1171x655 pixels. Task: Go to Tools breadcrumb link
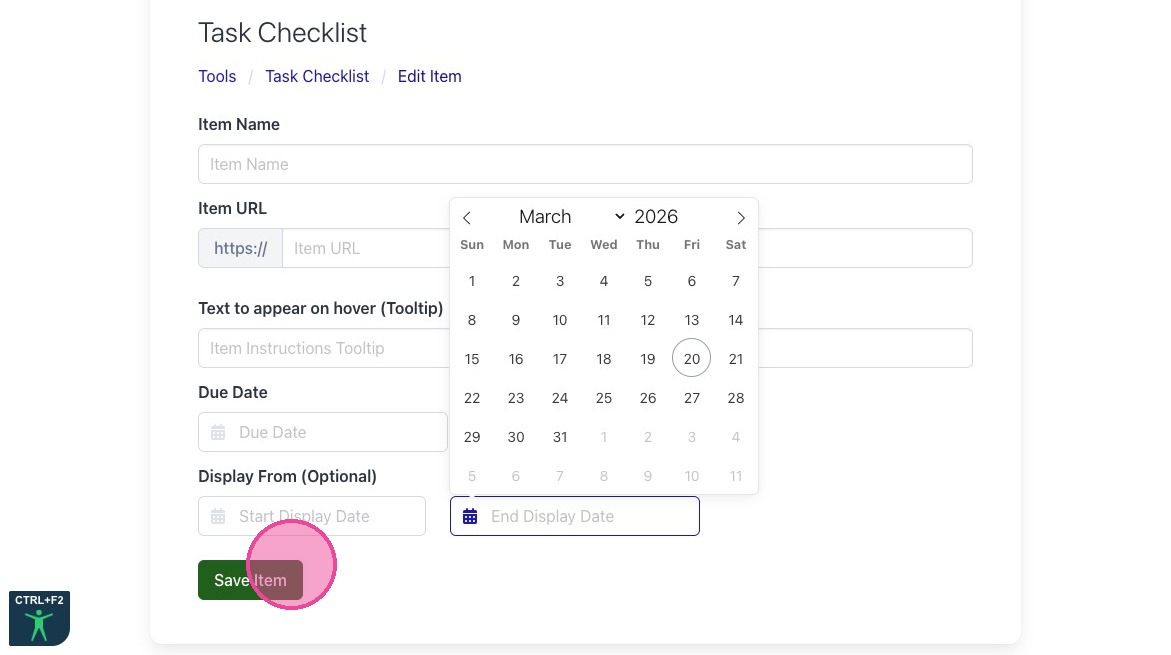click(x=217, y=76)
